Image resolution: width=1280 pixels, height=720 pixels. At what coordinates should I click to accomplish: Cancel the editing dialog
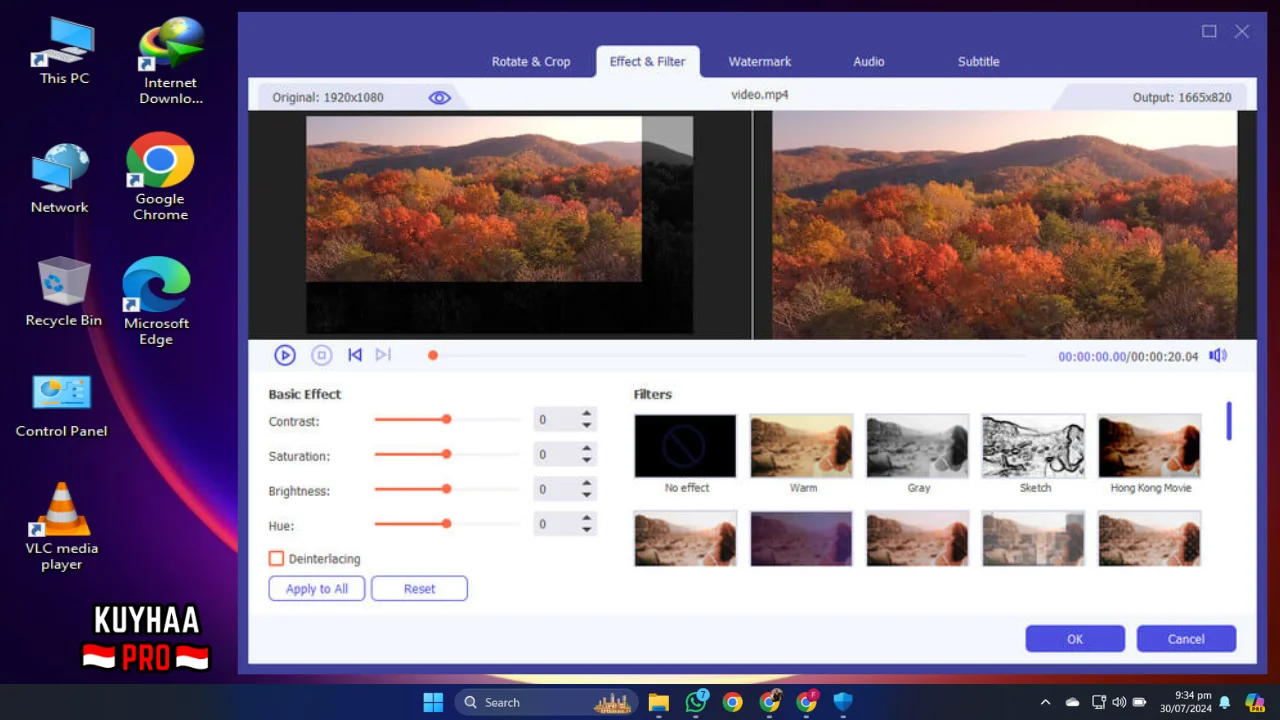[x=1186, y=639]
